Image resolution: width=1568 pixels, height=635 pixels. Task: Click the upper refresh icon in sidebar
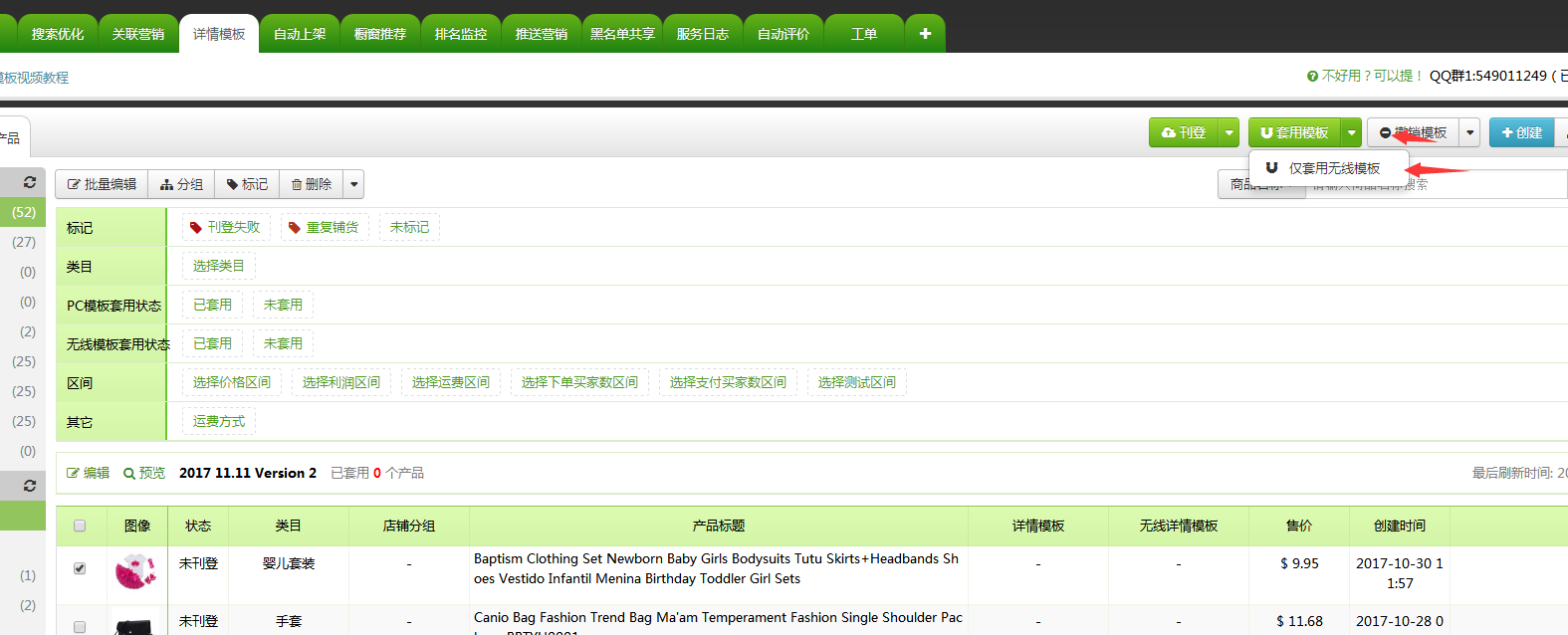tap(30, 182)
